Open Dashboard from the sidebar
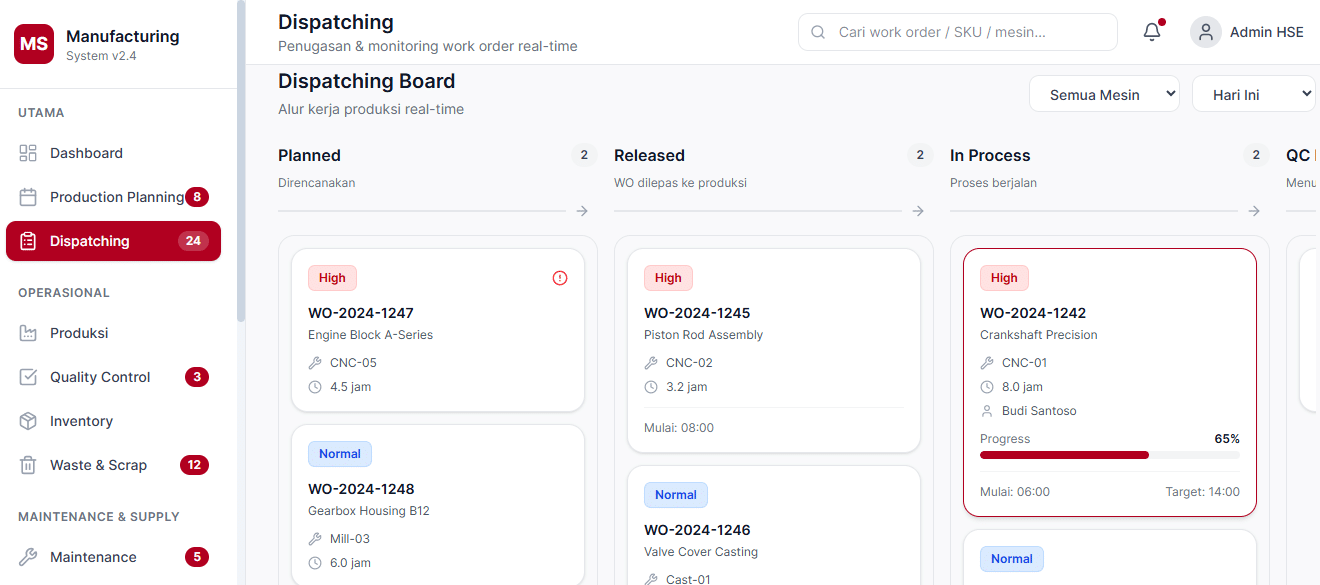The image size is (1320, 585). (86, 153)
